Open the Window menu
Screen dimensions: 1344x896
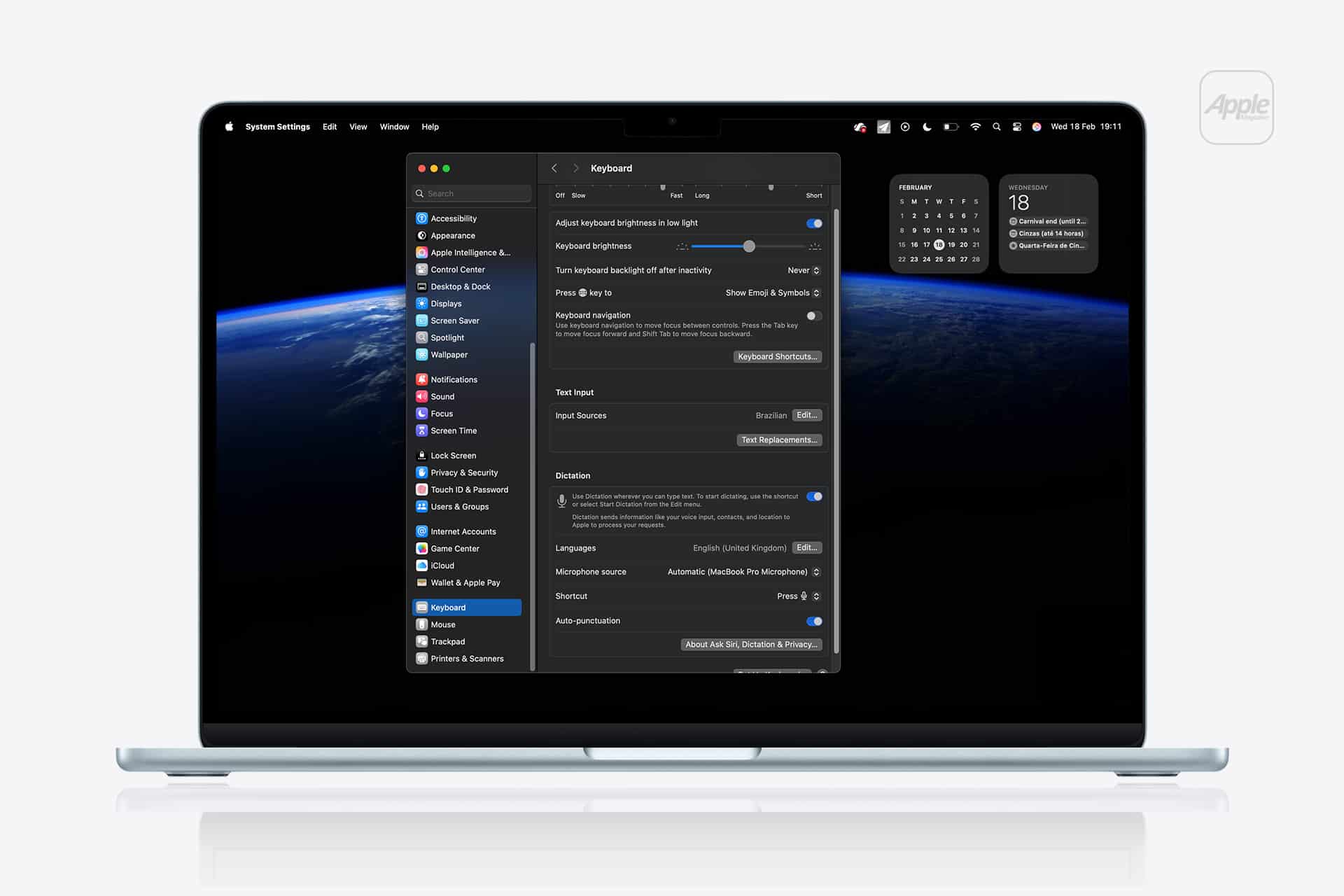[394, 127]
